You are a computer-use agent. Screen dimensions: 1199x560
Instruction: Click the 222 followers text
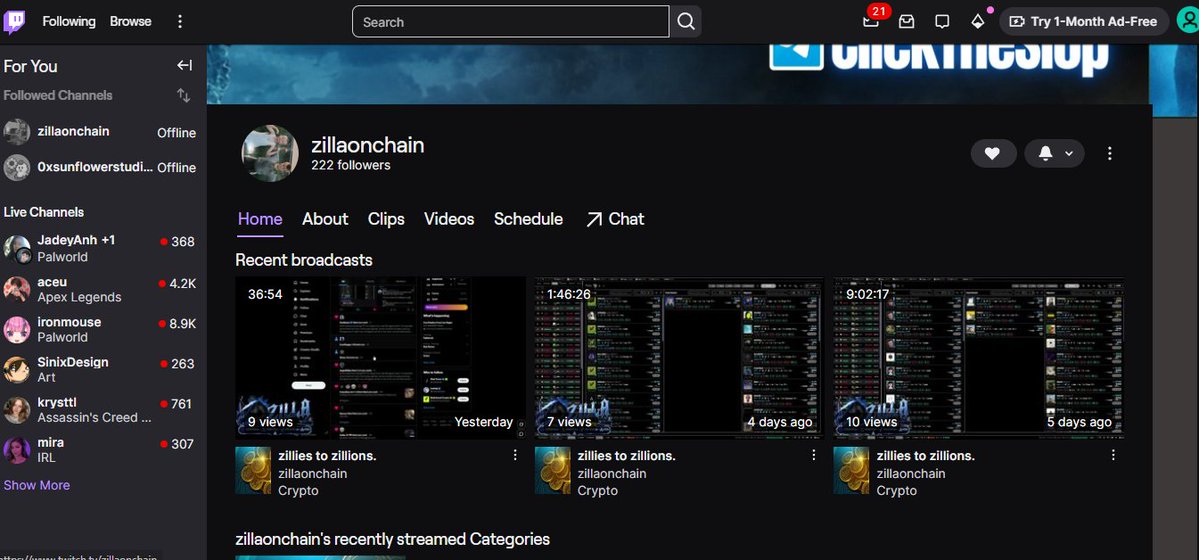coord(351,165)
